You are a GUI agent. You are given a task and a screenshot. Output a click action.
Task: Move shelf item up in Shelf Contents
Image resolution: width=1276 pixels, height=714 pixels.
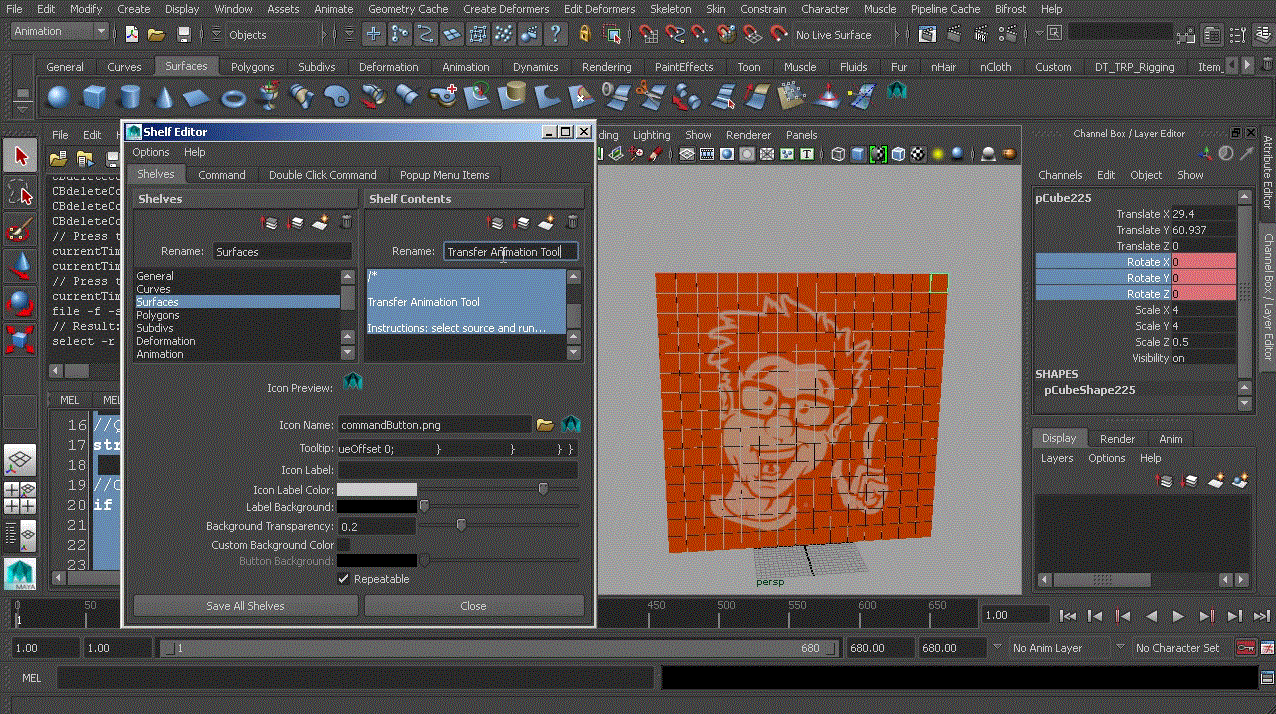tap(496, 222)
